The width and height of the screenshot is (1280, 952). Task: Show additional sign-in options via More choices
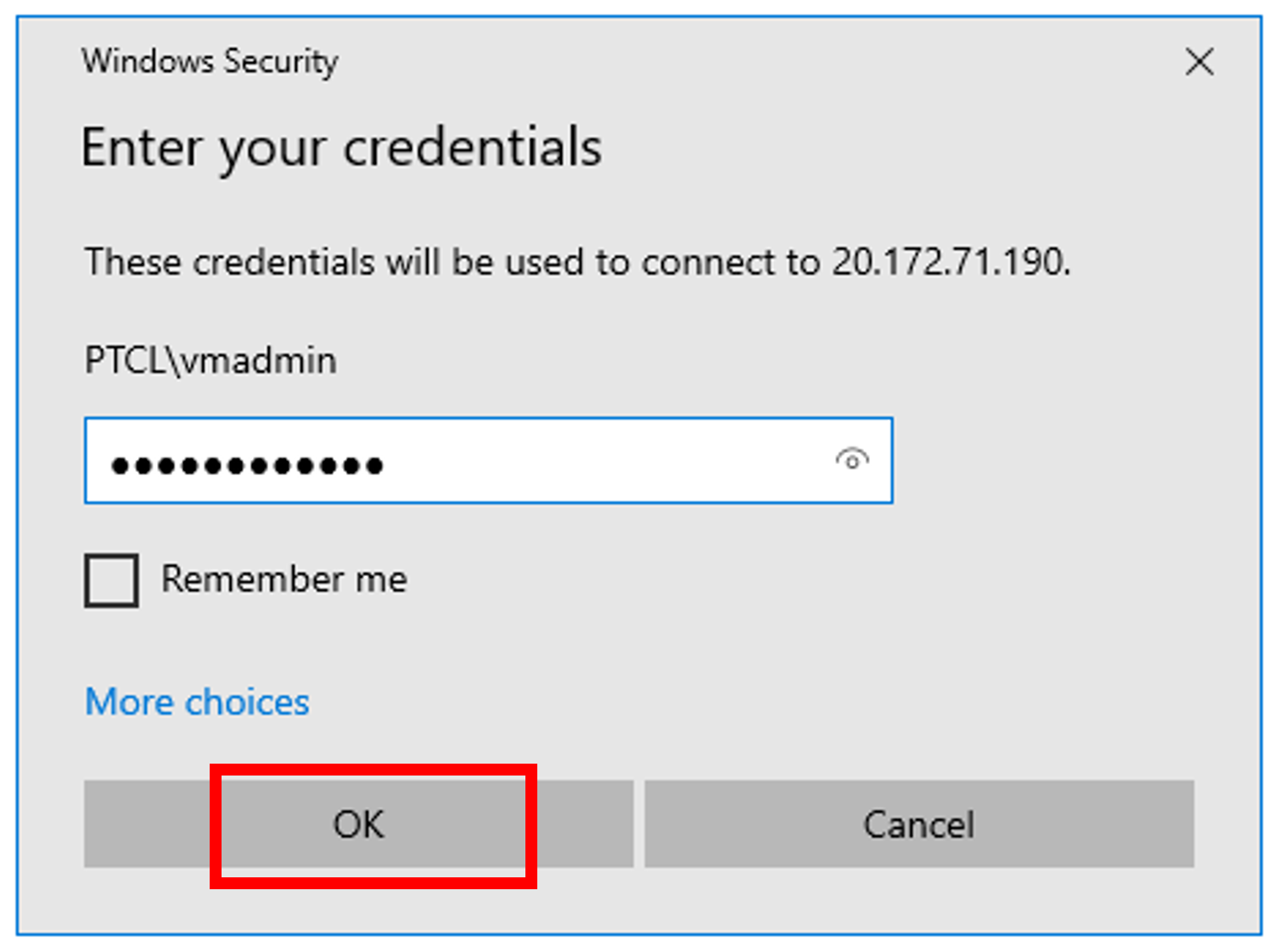(196, 702)
